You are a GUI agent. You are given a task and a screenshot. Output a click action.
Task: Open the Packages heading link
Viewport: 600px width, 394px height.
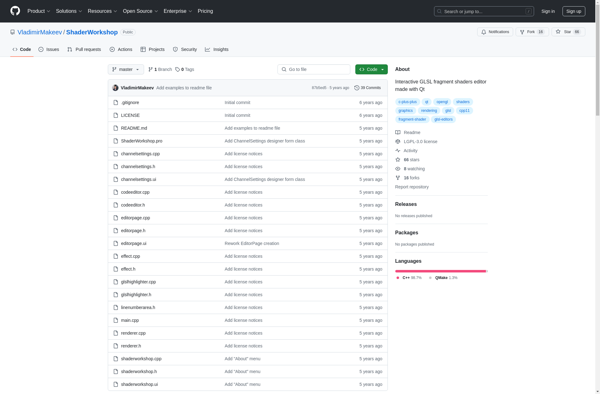[x=406, y=233]
